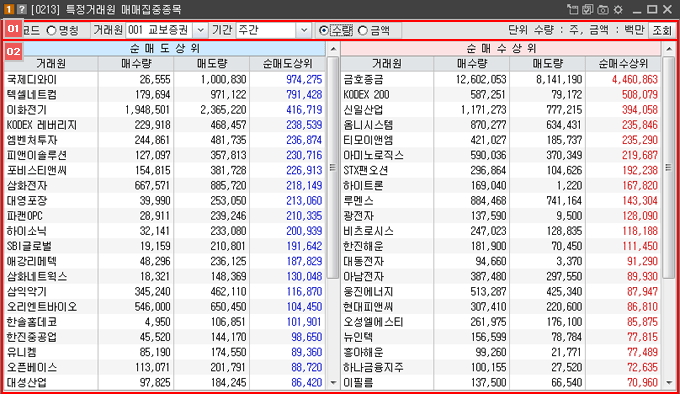680x394 pixels.
Task: Select the 금호종금 row in the buy list
Action: click(501, 79)
